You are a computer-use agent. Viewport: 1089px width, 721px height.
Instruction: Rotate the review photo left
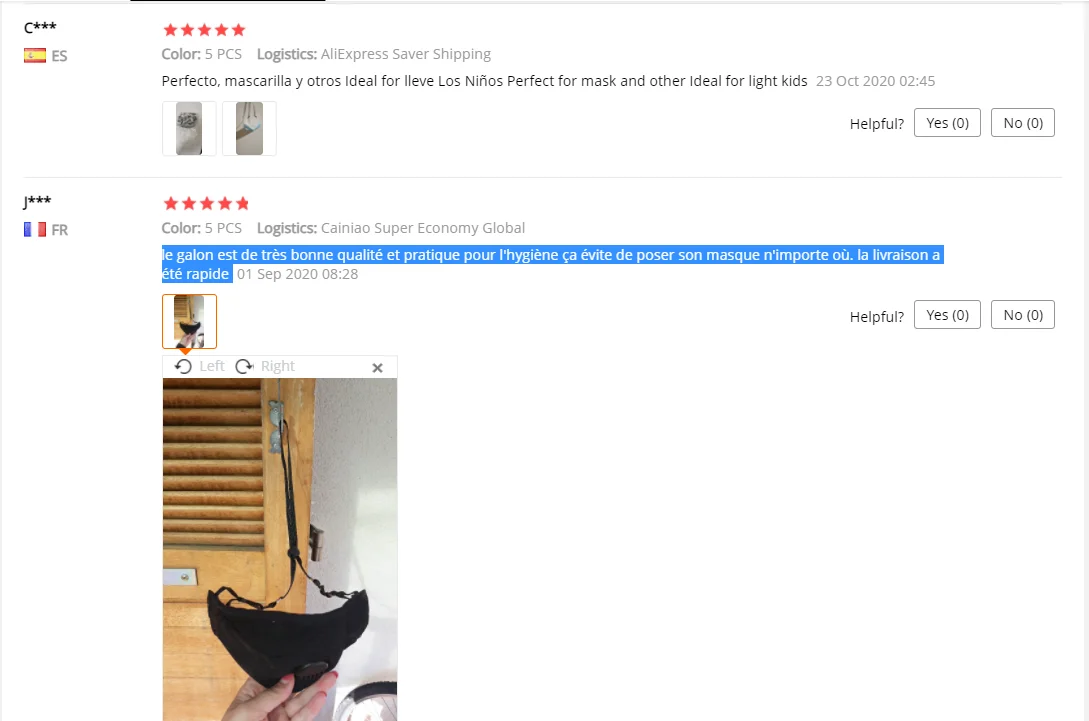[200, 366]
